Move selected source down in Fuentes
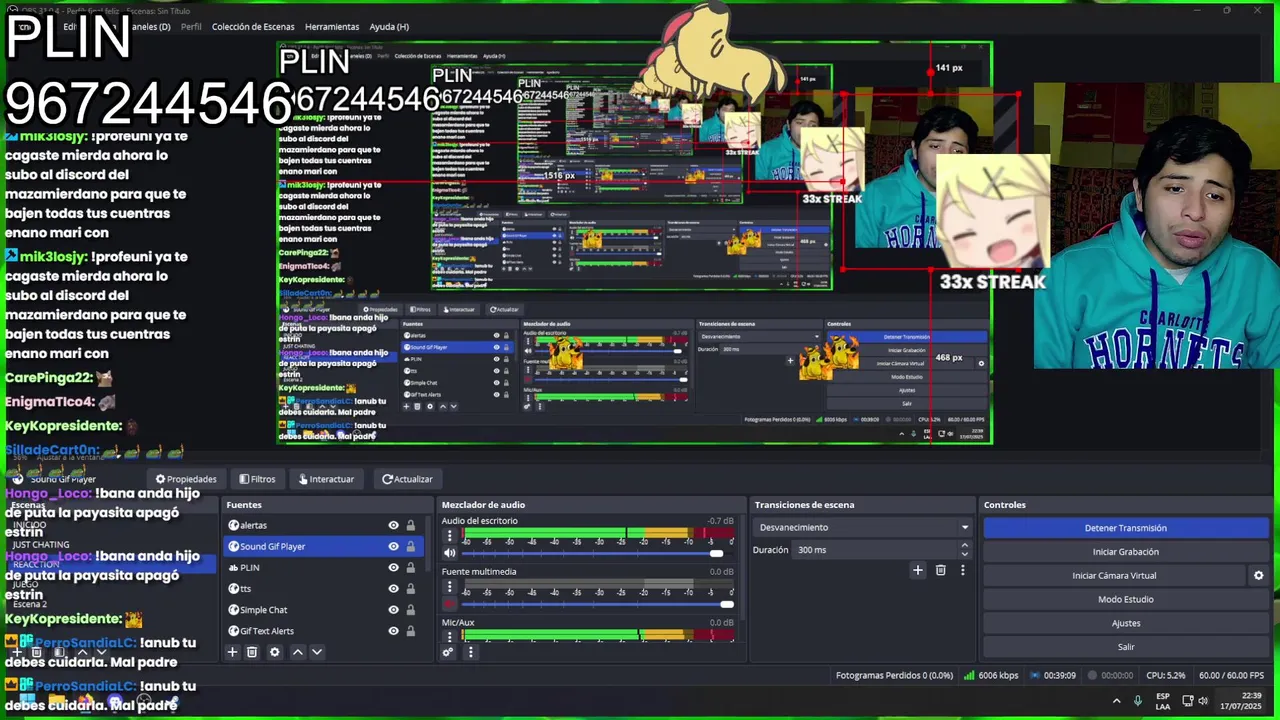The height and width of the screenshot is (720, 1280). tap(316, 652)
